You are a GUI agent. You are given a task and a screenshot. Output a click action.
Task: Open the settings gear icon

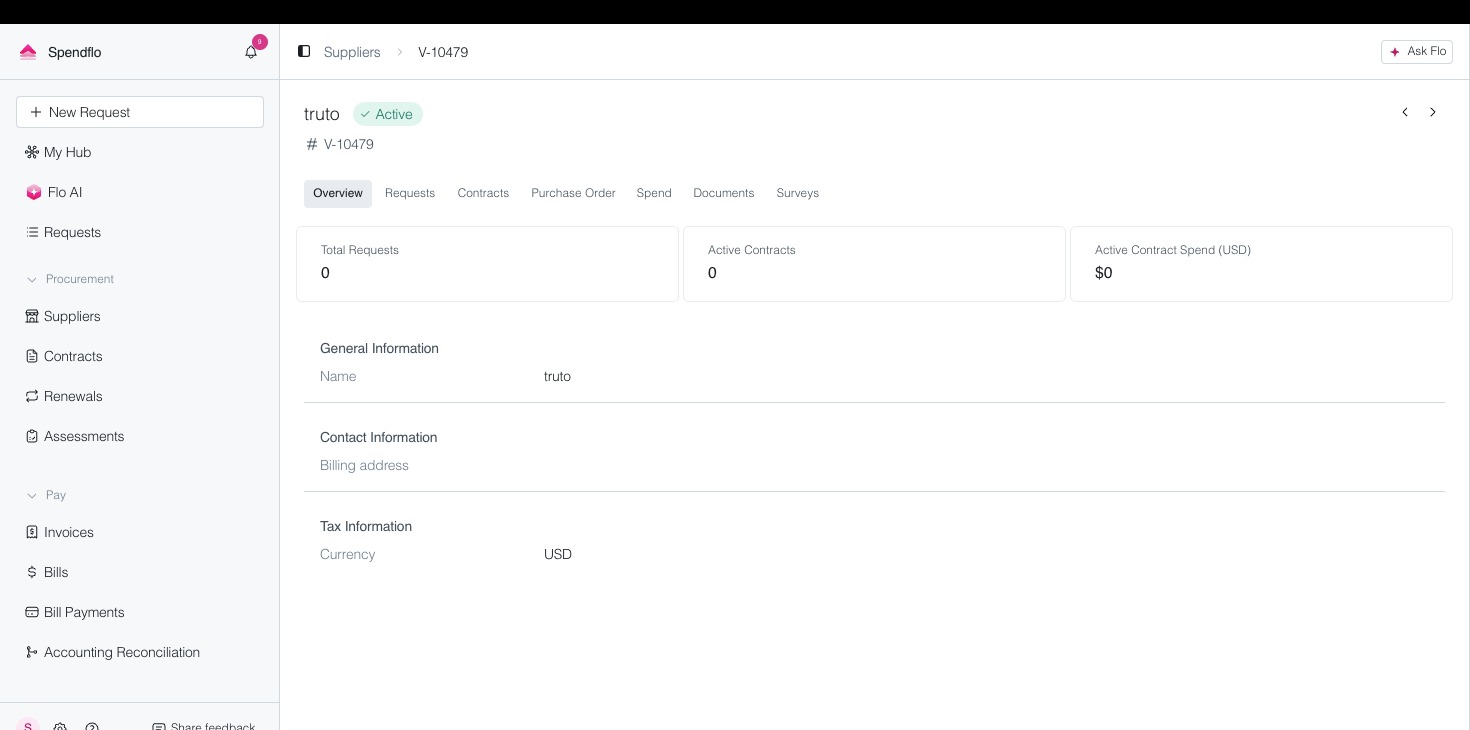coord(60,727)
